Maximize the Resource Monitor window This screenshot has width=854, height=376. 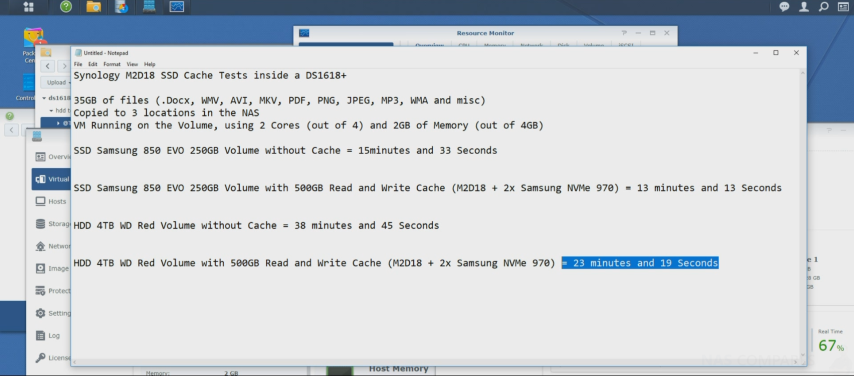(x=652, y=33)
